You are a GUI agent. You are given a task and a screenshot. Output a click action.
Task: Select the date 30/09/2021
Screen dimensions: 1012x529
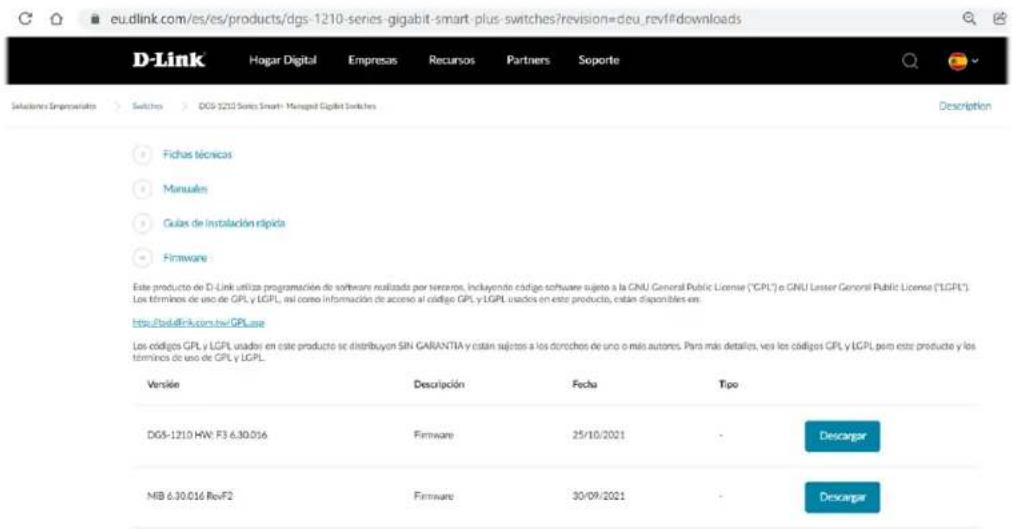pos(598,496)
